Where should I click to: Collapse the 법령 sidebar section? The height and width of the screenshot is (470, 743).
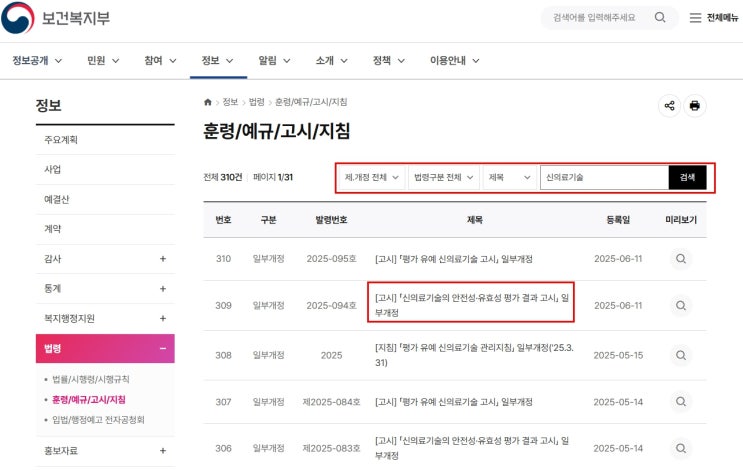point(163,349)
